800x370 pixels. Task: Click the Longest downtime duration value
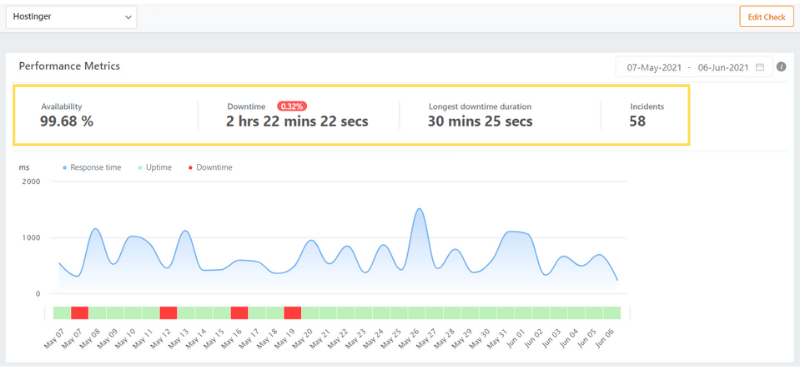480,121
